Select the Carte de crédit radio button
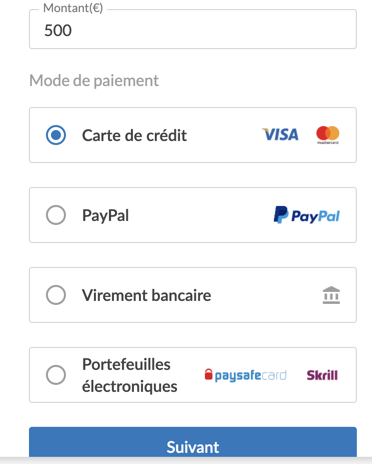 coord(56,135)
